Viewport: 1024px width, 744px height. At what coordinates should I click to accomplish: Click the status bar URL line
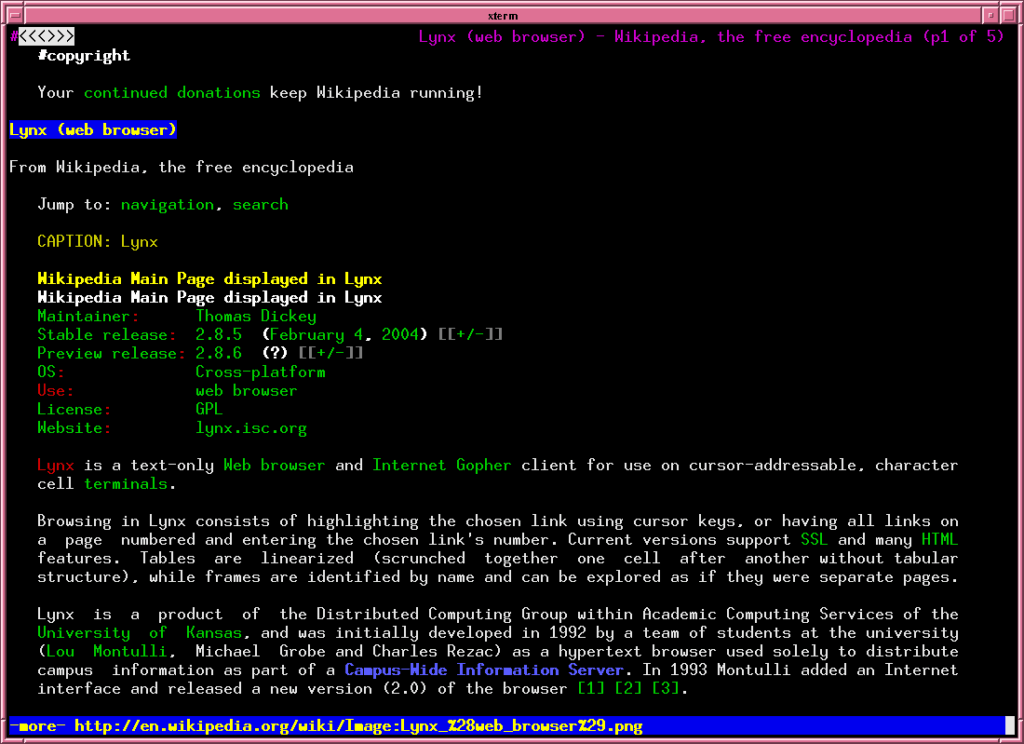358,726
